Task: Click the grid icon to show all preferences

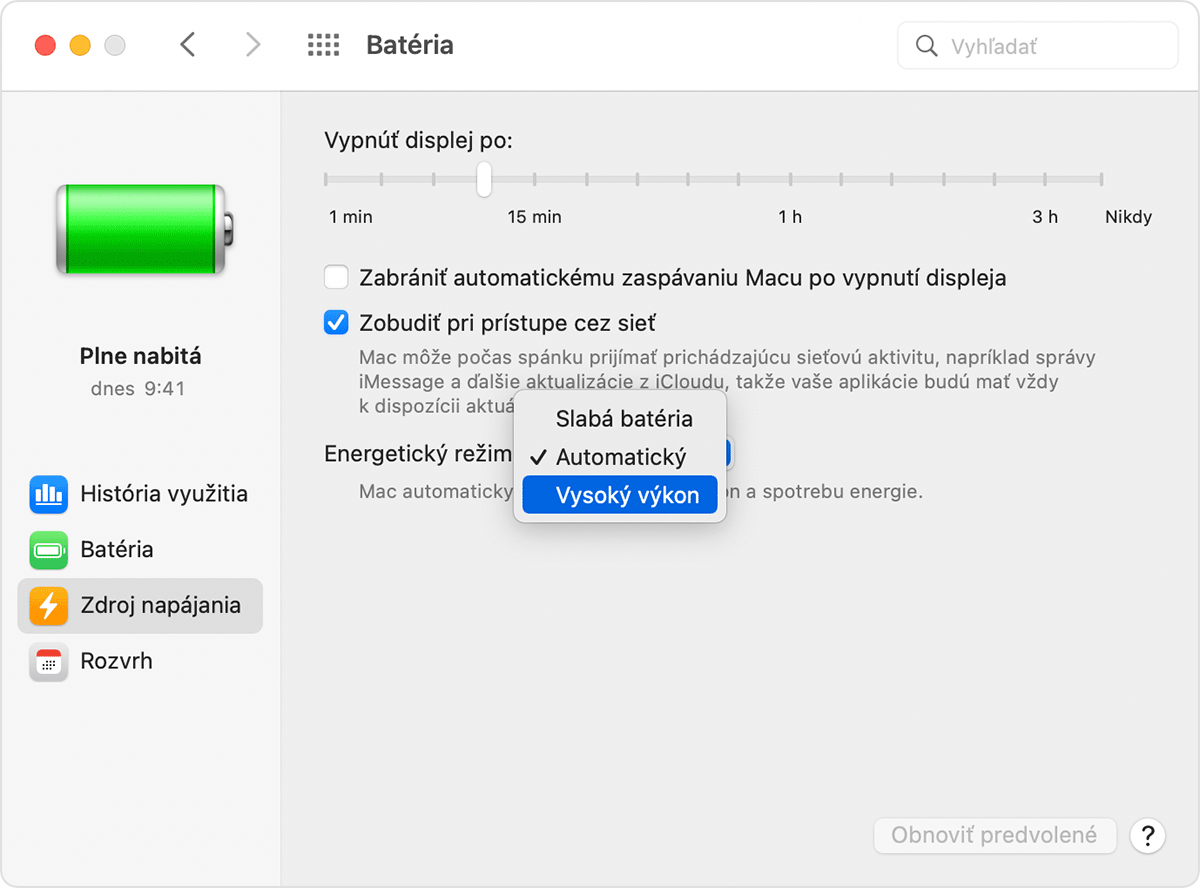Action: point(323,44)
